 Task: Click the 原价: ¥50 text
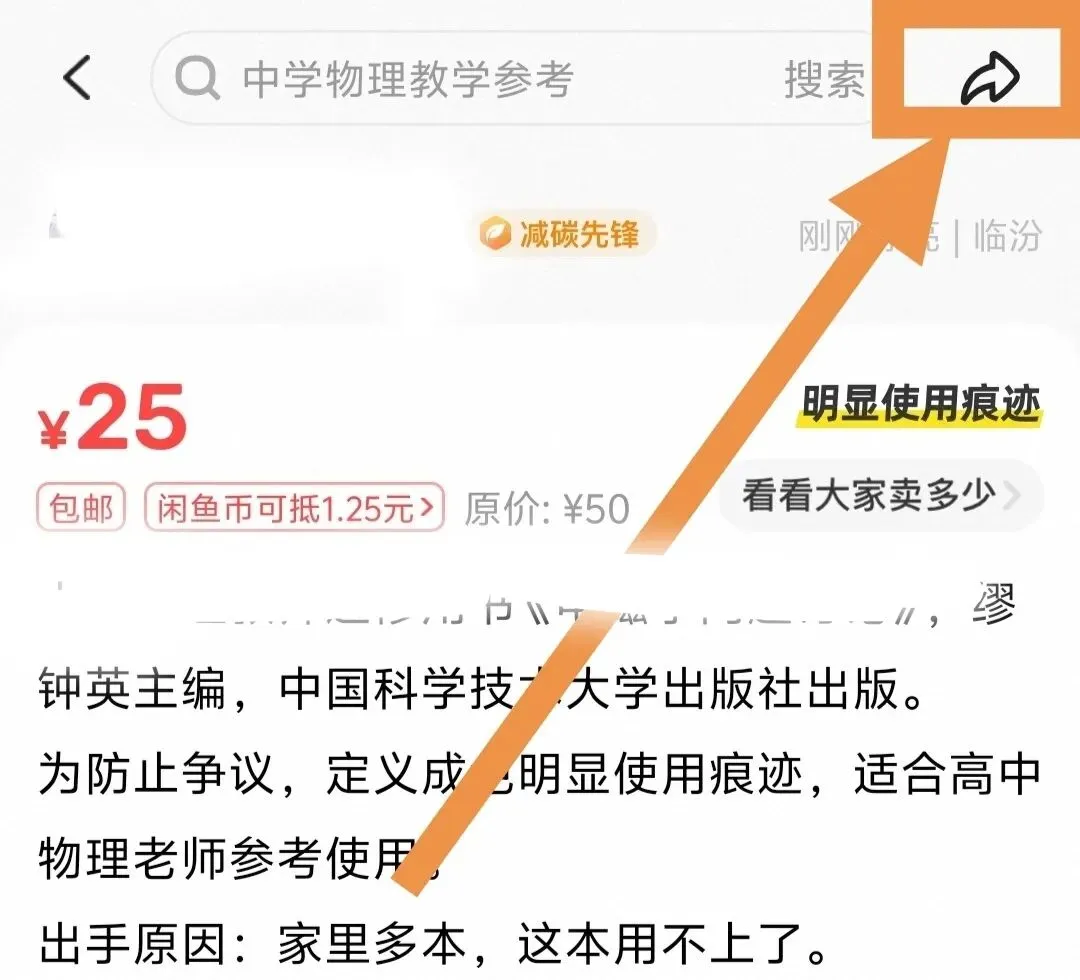(x=547, y=509)
